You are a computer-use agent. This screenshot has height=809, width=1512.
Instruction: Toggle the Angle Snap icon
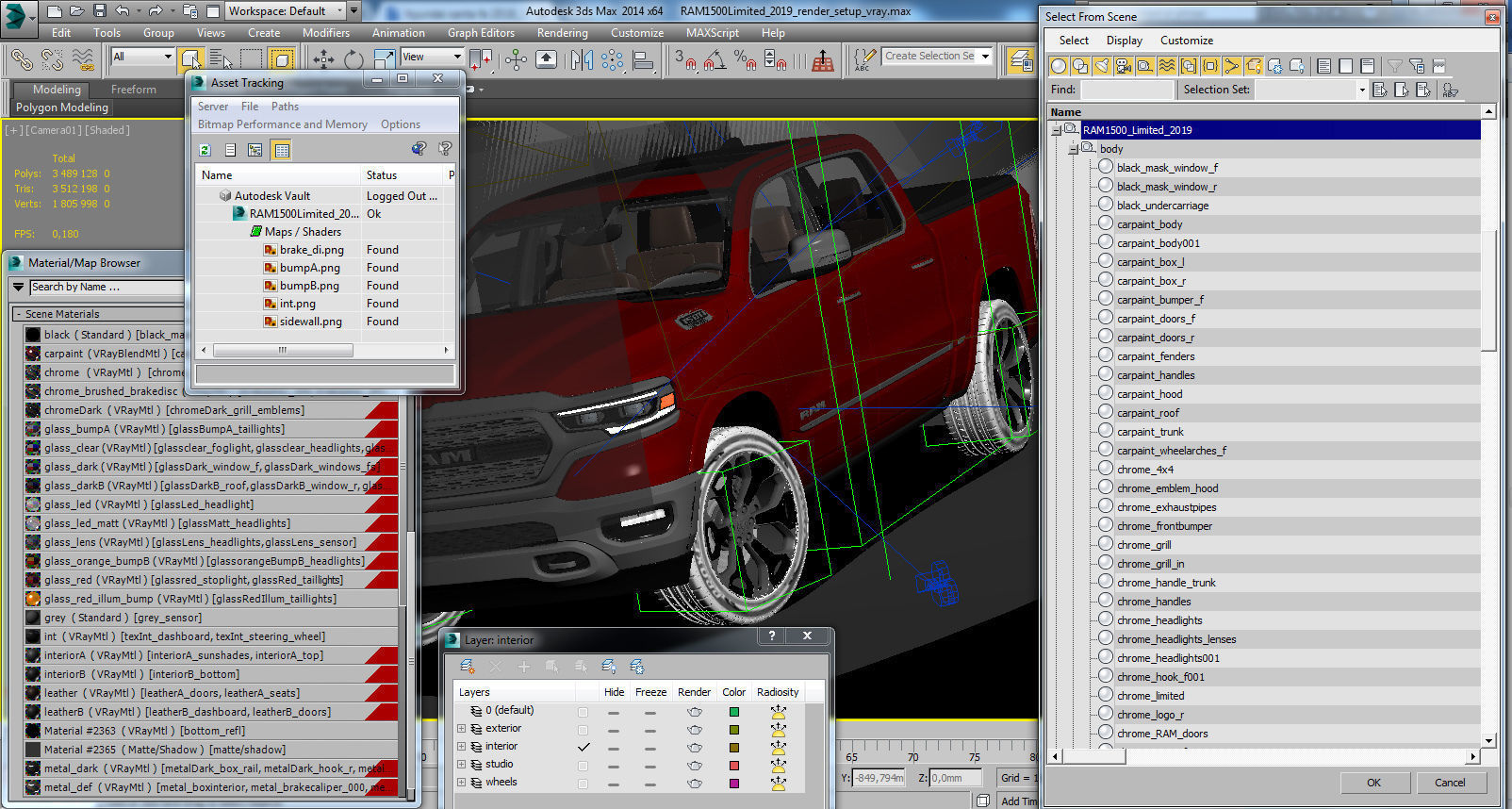pos(715,59)
